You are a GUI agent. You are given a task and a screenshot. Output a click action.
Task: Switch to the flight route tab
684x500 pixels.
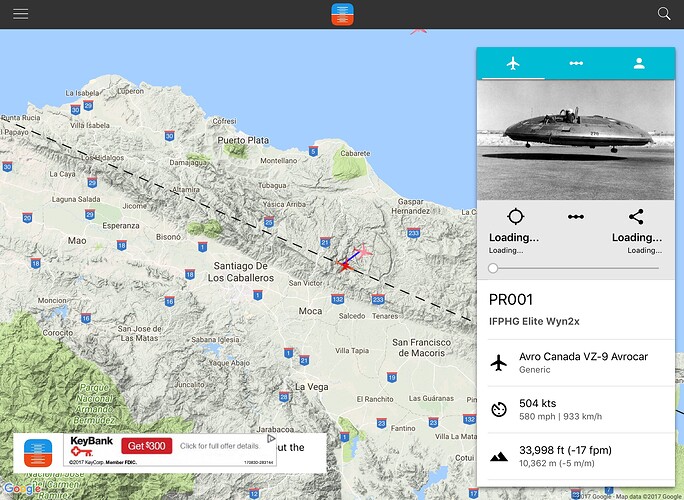point(576,63)
